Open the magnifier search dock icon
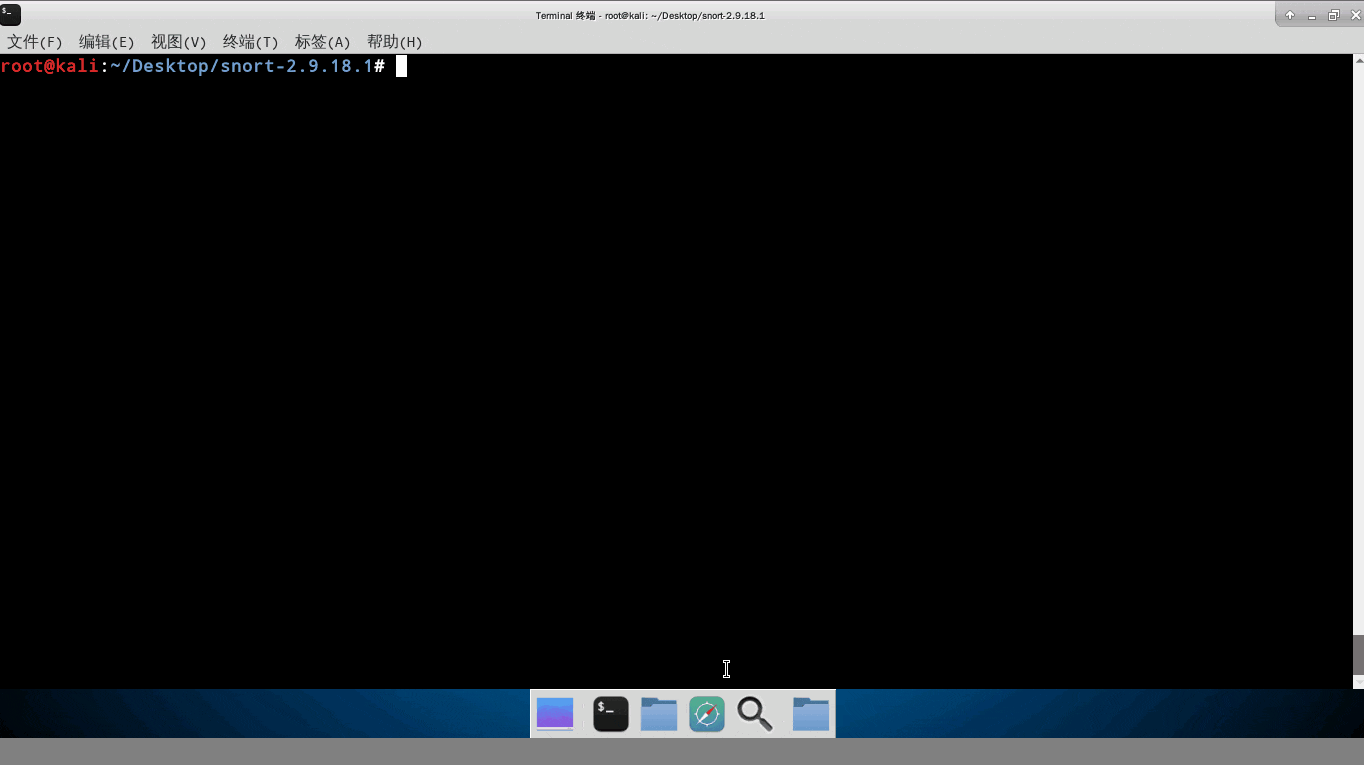1364x765 pixels. click(x=755, y=714)
